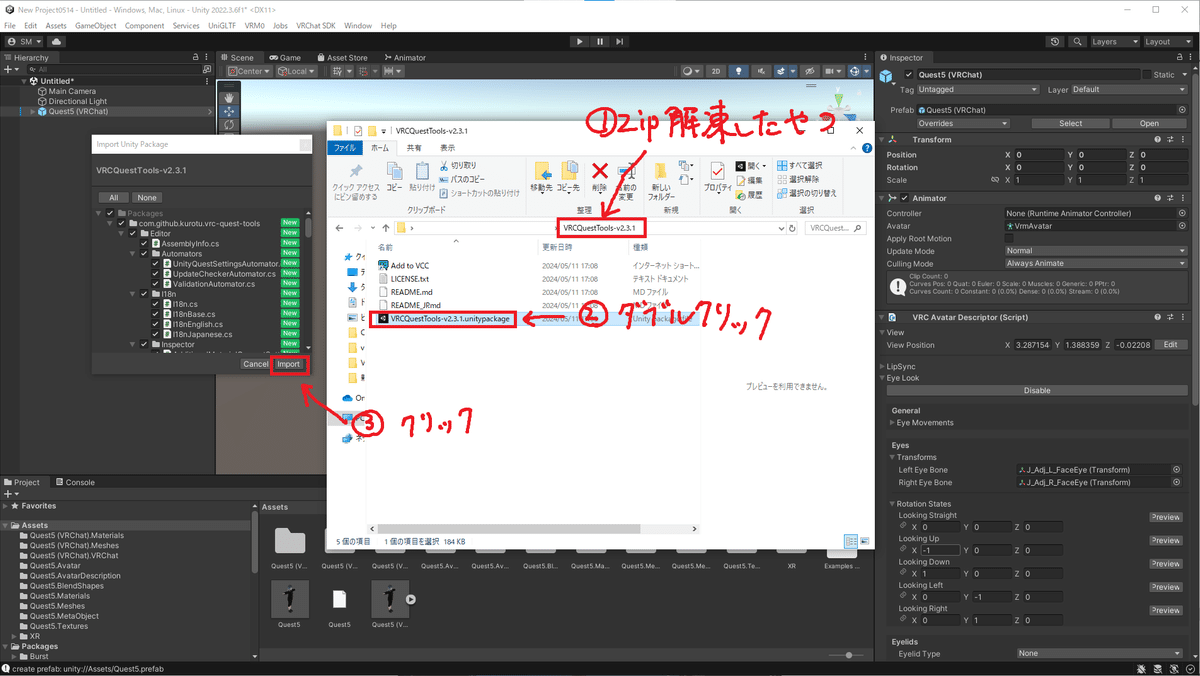Click the Hierarchy add plus button
Viewport: 1200px width, 676px height.
coord(9,70)
